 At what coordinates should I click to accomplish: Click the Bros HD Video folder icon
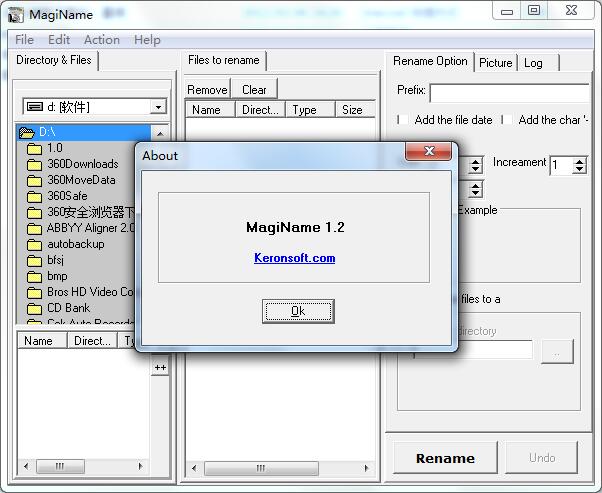click(34, 293)
